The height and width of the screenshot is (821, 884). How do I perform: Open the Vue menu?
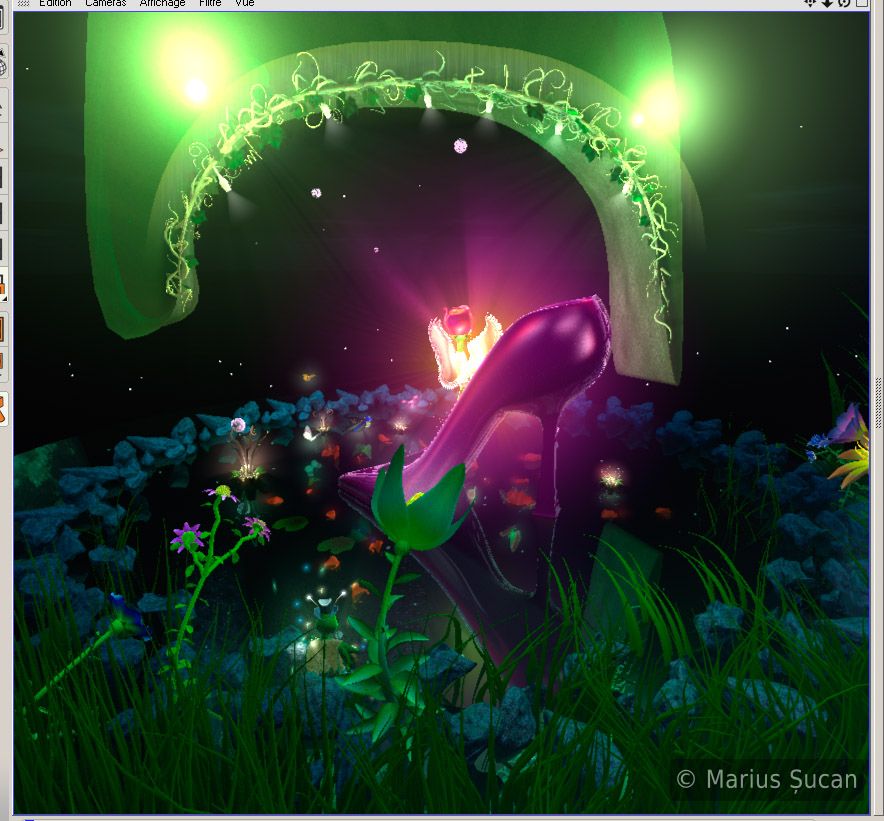[244, 3]
